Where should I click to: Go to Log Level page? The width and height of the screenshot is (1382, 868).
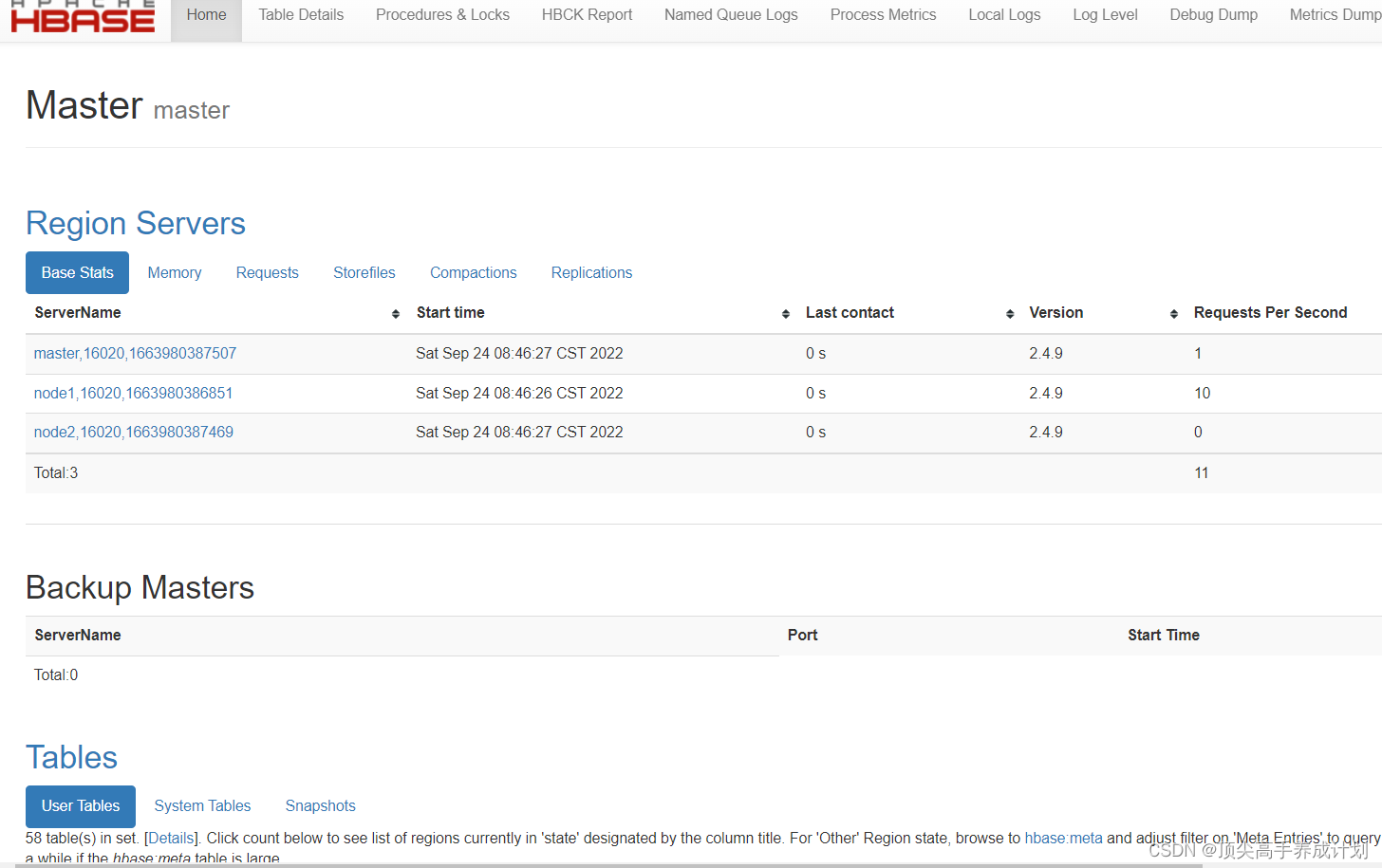pyautogui.click(x=1105, y=15)
